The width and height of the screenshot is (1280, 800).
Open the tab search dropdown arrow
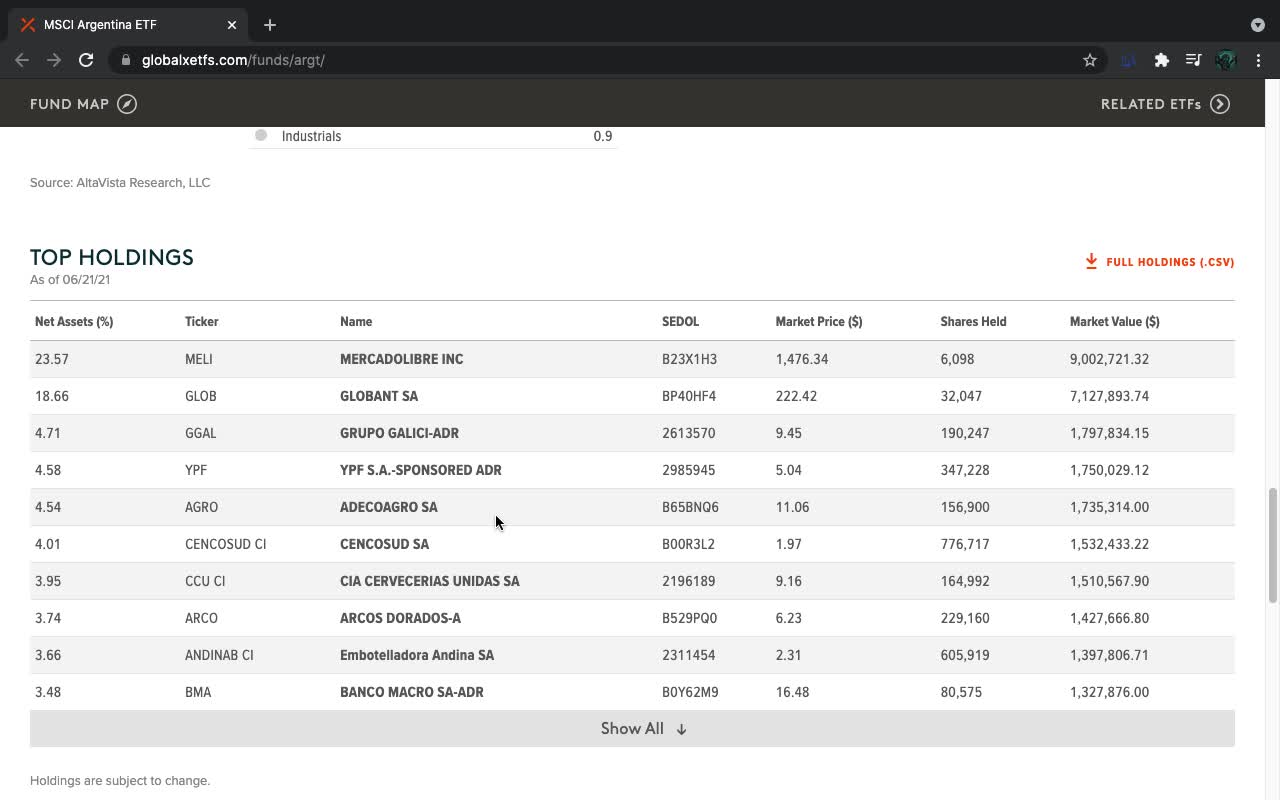pyautogui.click(x=1258, y=25)
